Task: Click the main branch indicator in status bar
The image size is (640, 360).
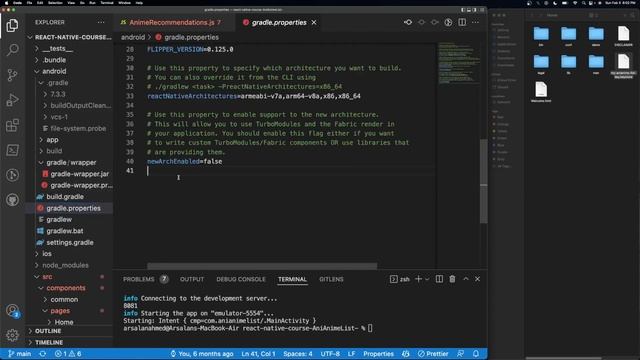Action: (x=20, y=354)
